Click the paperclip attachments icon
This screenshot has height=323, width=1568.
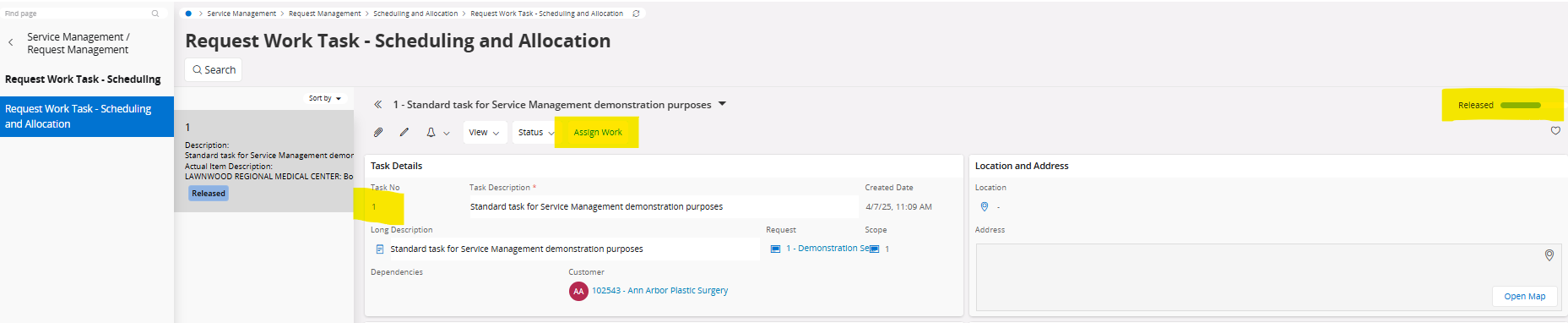[378, 133]
